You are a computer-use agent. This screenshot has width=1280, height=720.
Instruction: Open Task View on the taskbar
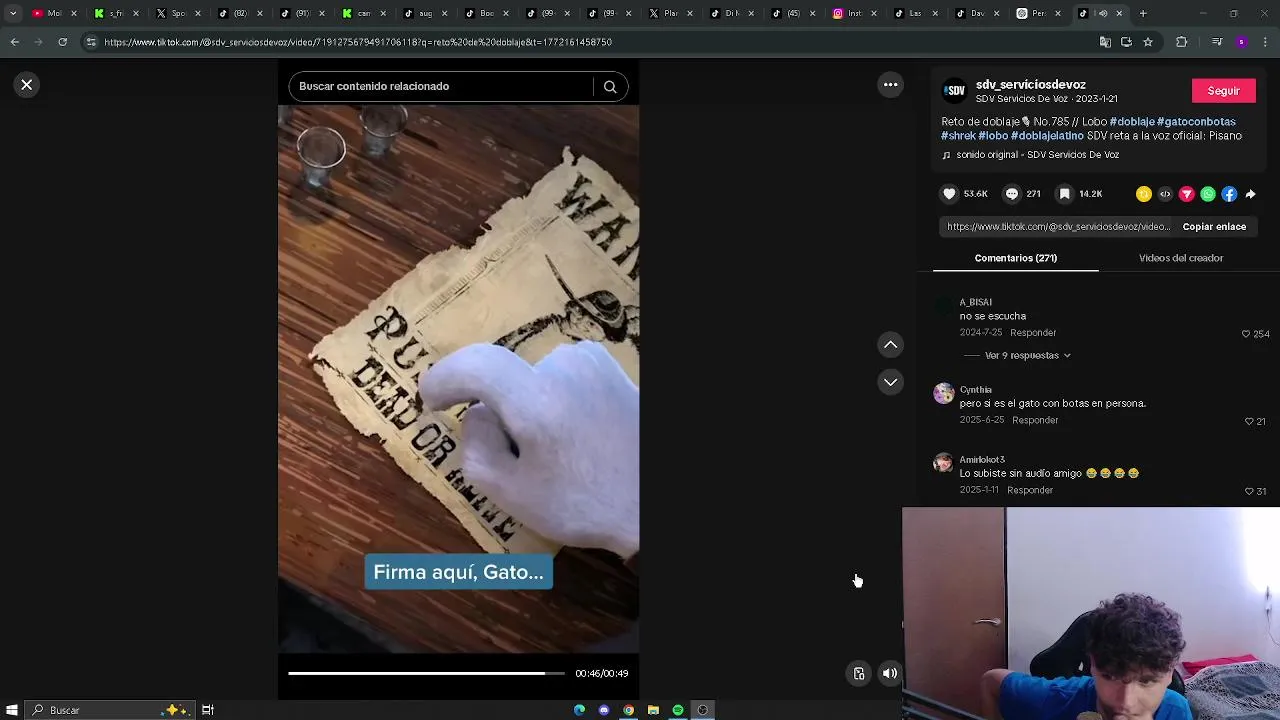coord(208,710)
